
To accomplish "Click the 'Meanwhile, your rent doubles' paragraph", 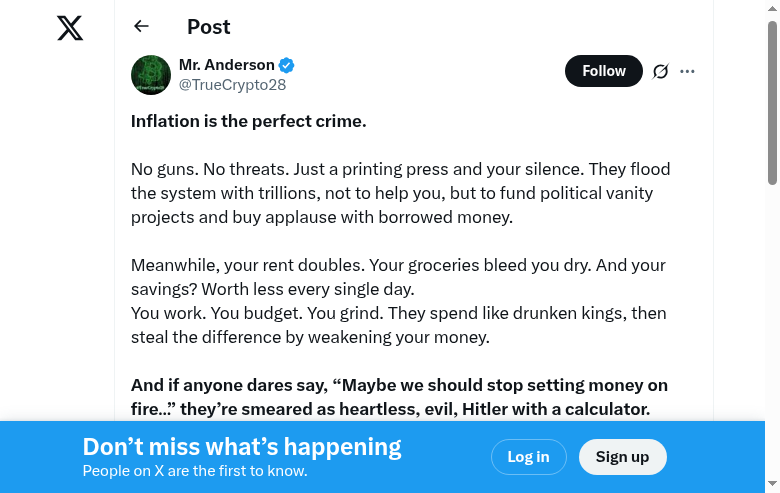I will pos(398,301).
